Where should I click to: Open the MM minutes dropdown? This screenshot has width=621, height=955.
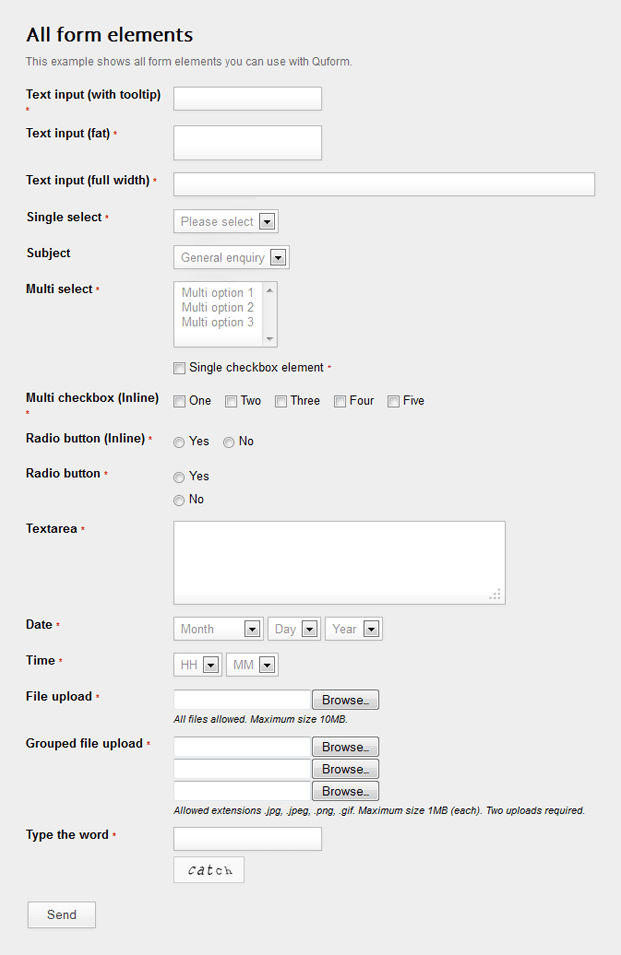pyautogui.click(x=251, y=664)
